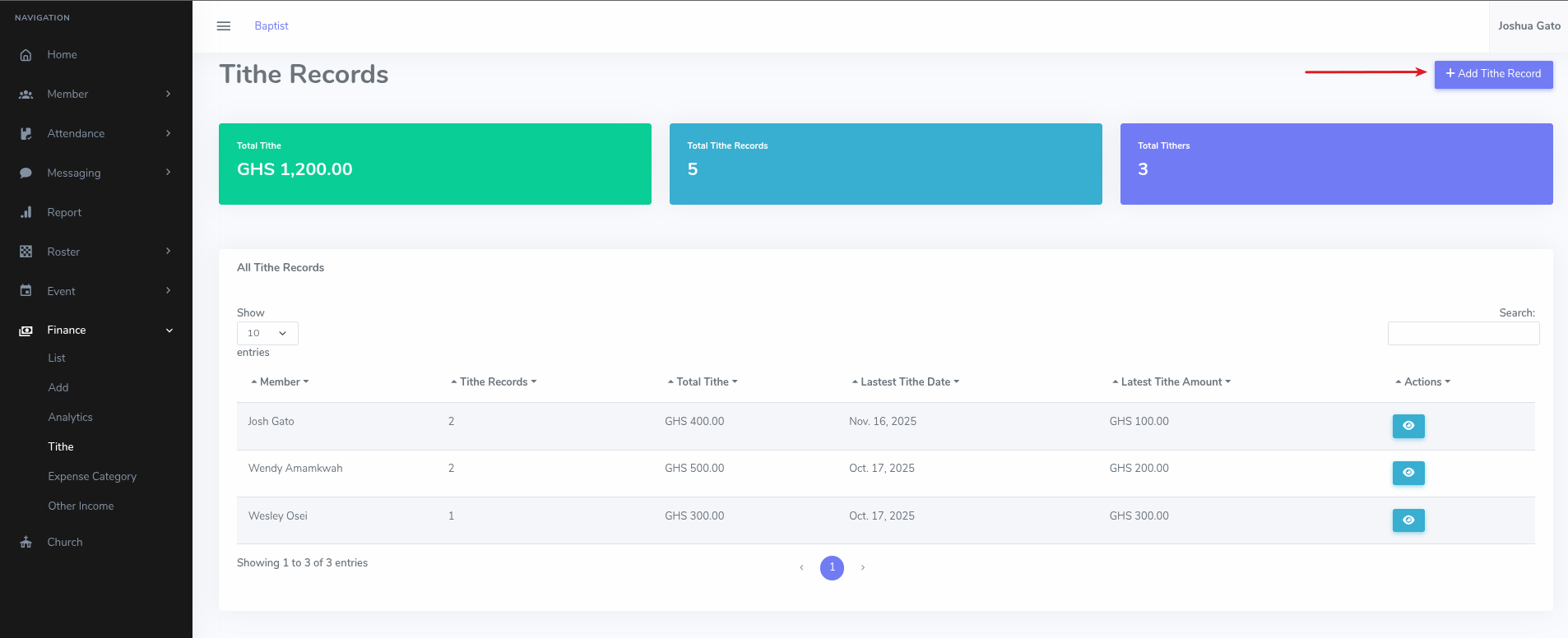
Task: Open Analytics under Finance
Action: [71, 418]
